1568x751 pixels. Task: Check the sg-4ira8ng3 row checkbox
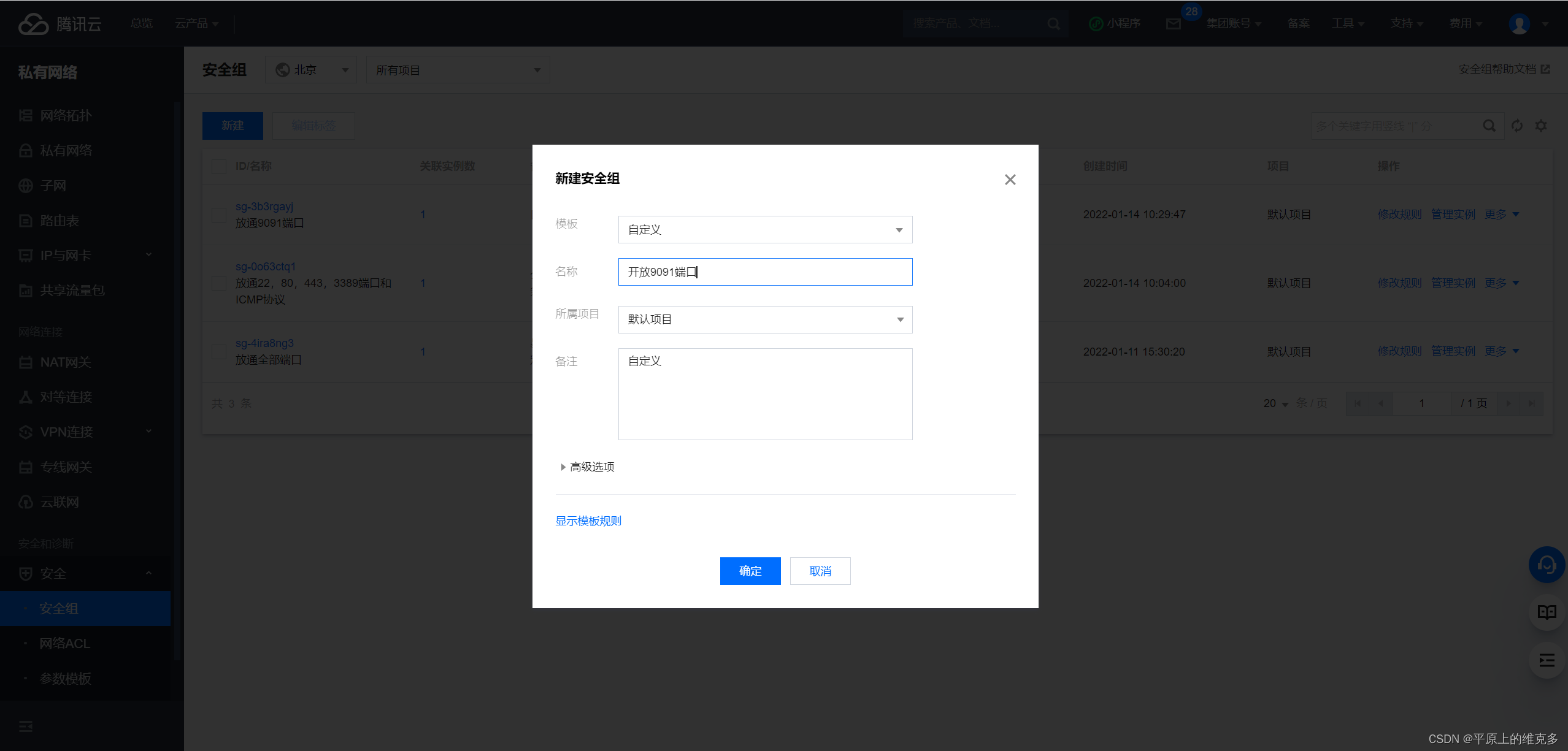click(219, 351)
